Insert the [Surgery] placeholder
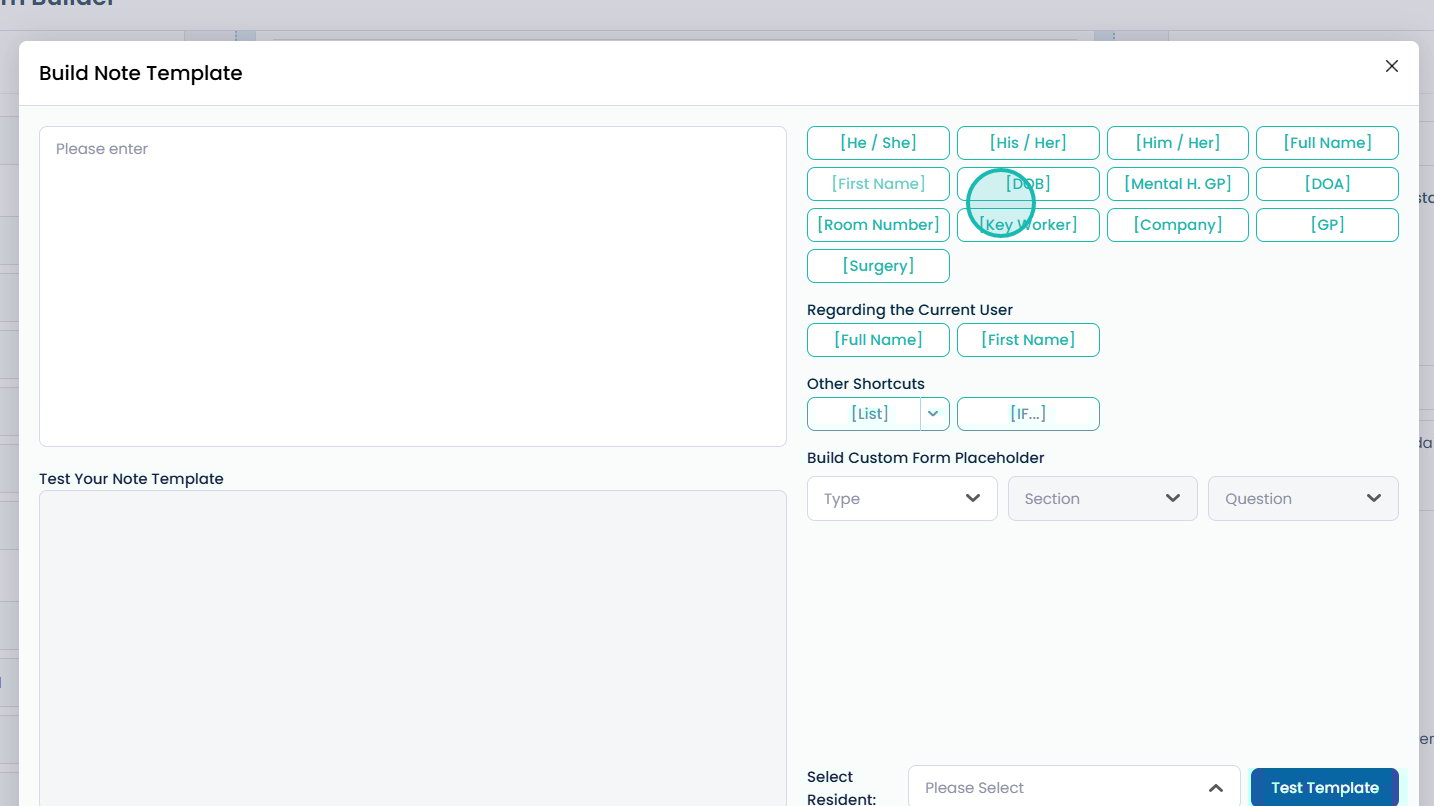Viewport: 1434px width, 806px height. point(878,266)
